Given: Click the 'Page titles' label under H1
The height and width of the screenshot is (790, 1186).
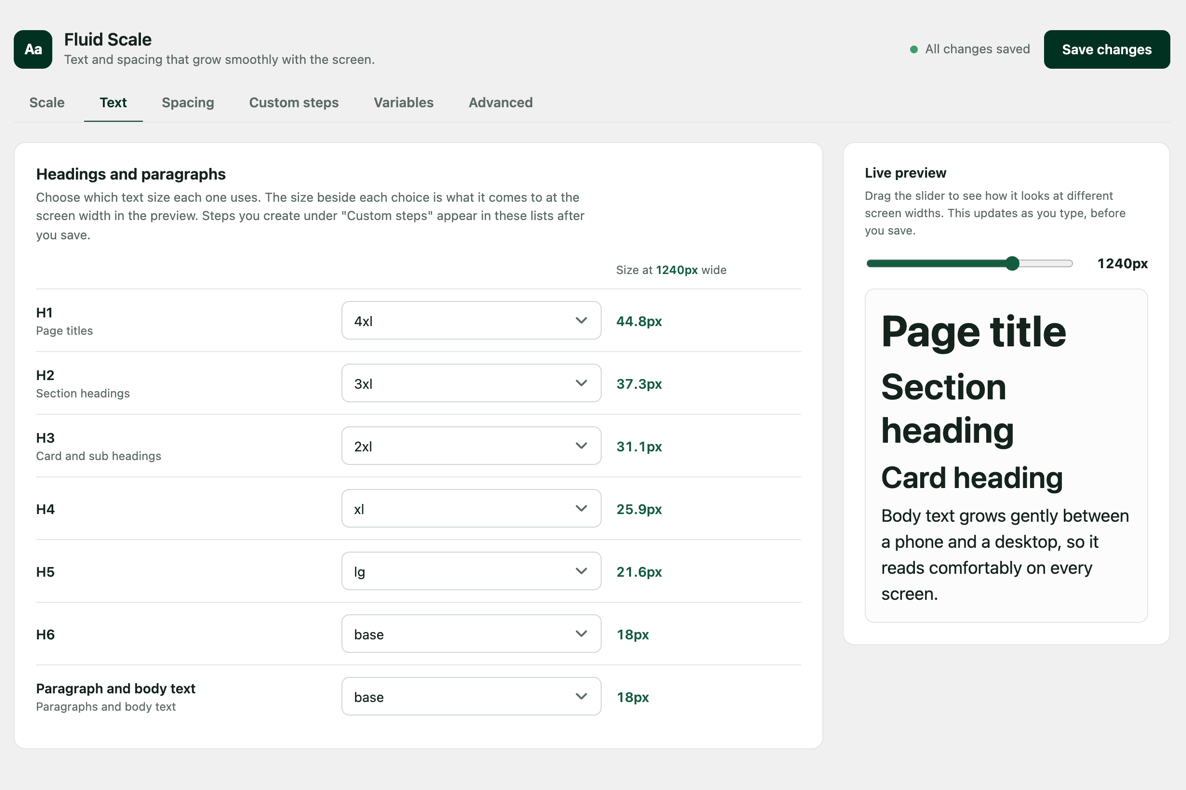Looking at the screenshot, I should [64, 331].
